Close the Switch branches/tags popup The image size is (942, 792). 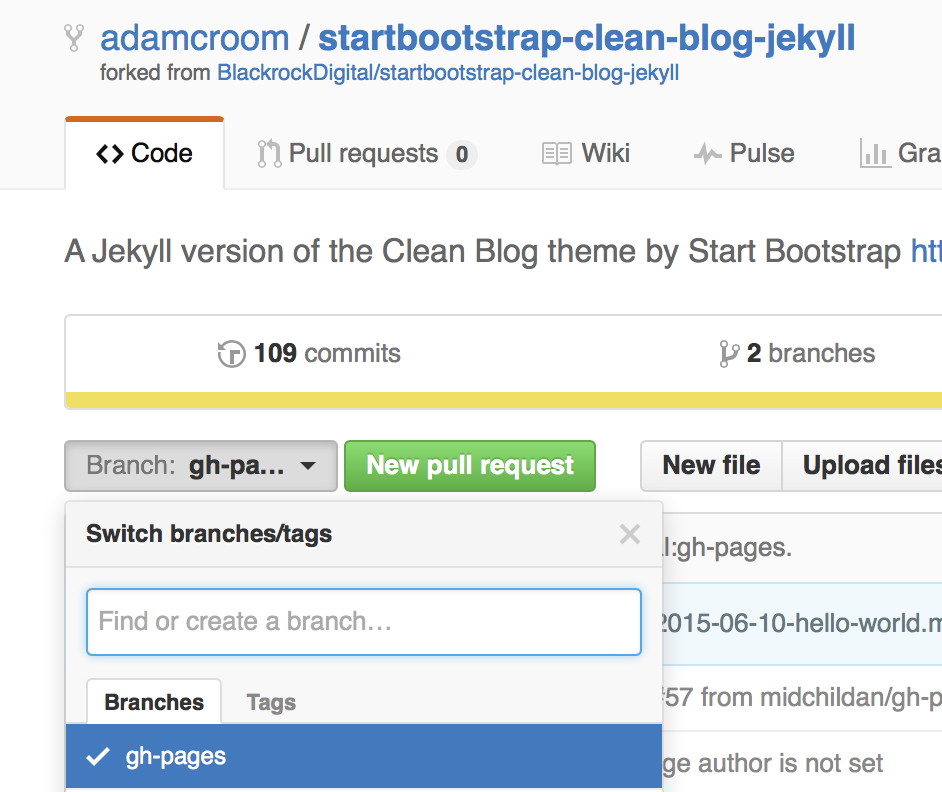point(630,534)
